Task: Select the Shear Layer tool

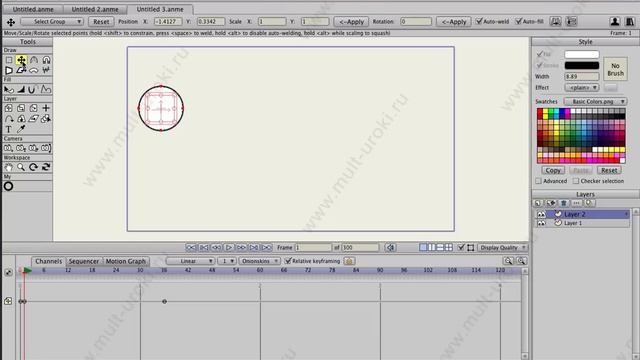Action: point(34,119)
